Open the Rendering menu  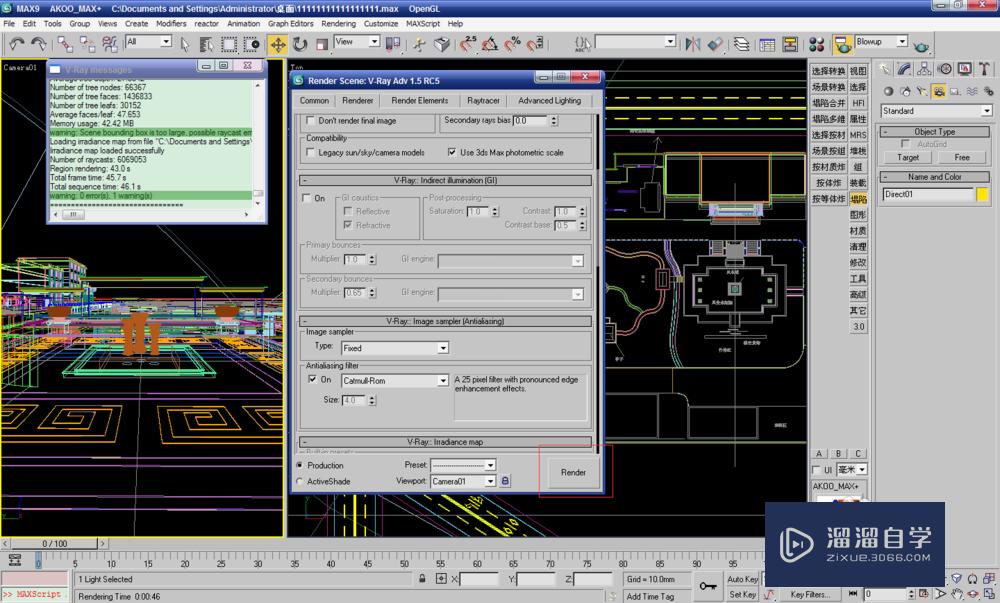(x=339, y=23)
